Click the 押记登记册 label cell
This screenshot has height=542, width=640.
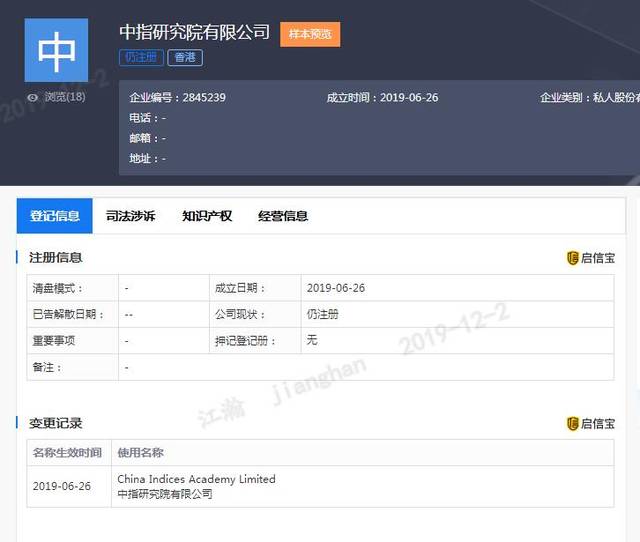tap(256, 340)
